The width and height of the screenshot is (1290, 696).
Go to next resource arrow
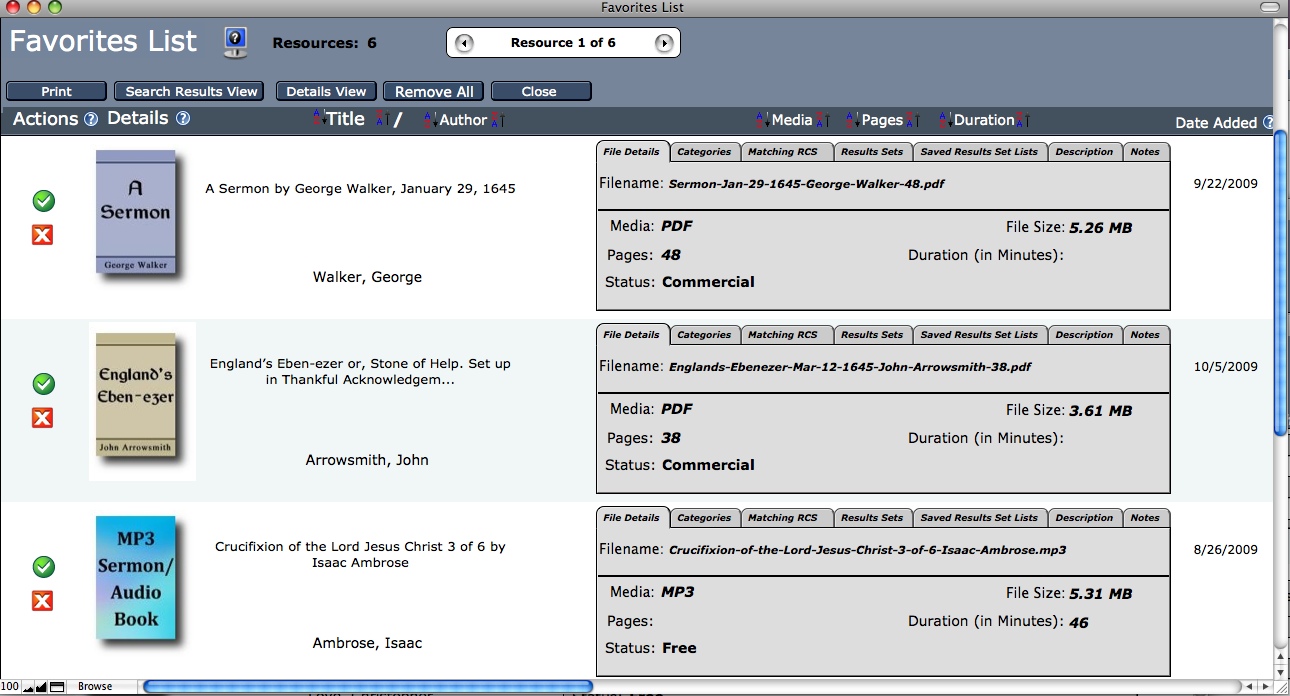pos(663,43)
